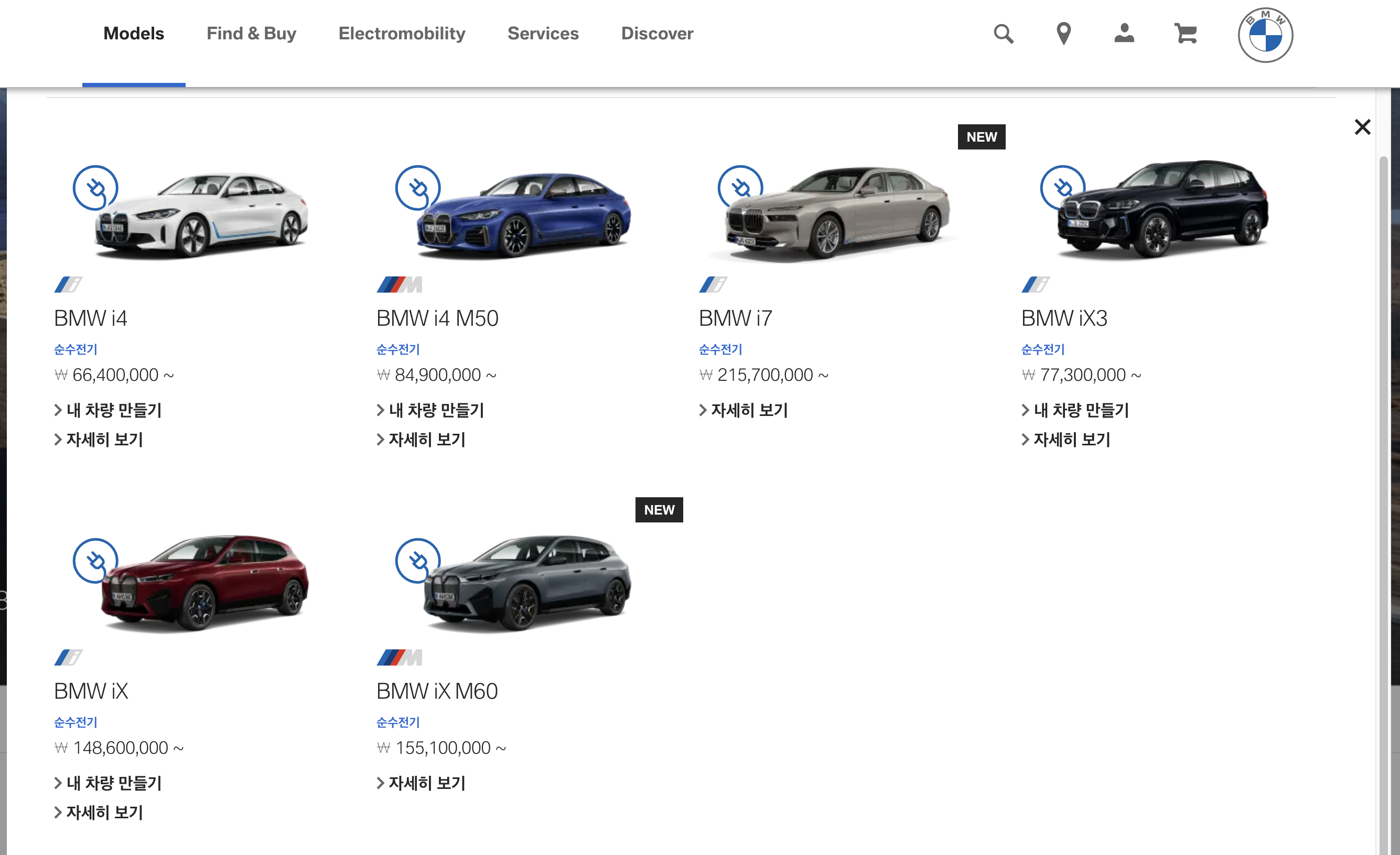
Task: Click the BMW i badge above BMW i7
Action: click(x=713, y=284)
